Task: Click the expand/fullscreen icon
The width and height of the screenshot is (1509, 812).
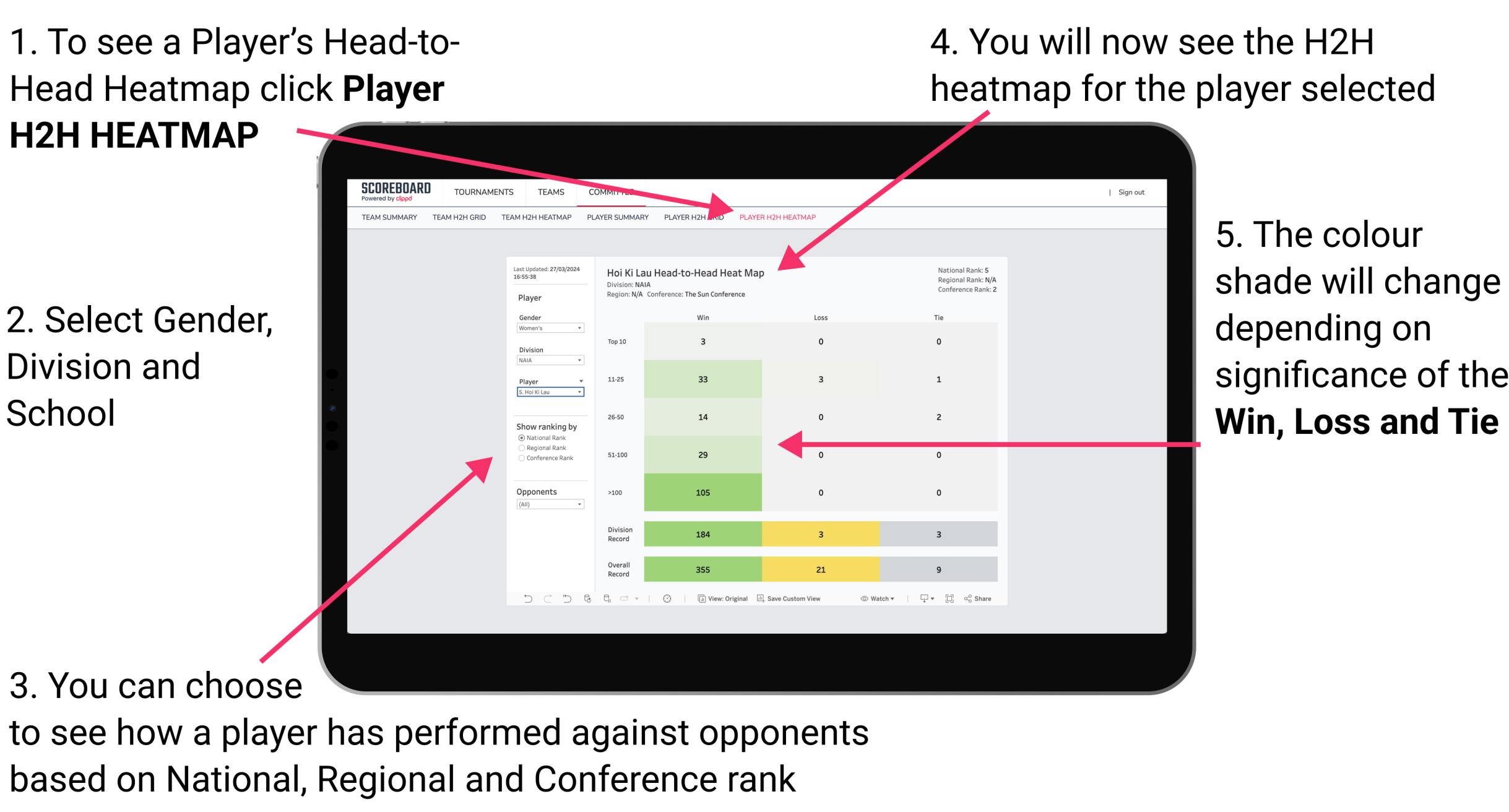Action: [x=956, y=601]
